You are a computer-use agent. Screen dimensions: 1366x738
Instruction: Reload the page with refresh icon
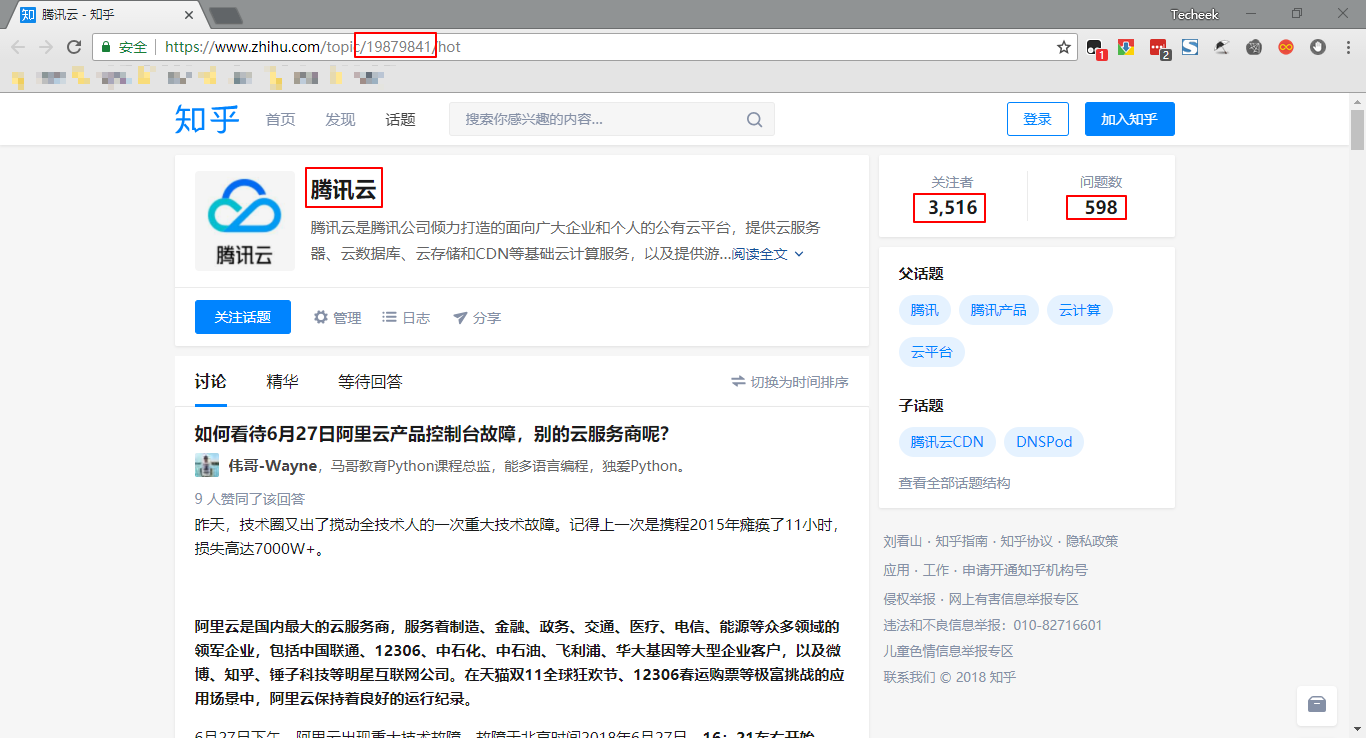tap(74, 47)
